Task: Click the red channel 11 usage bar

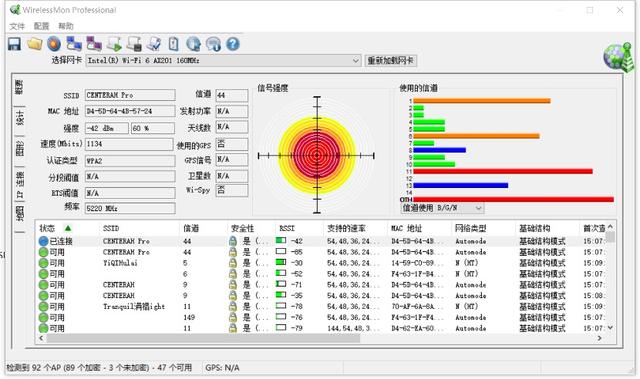Action: [x=503, y=171]
